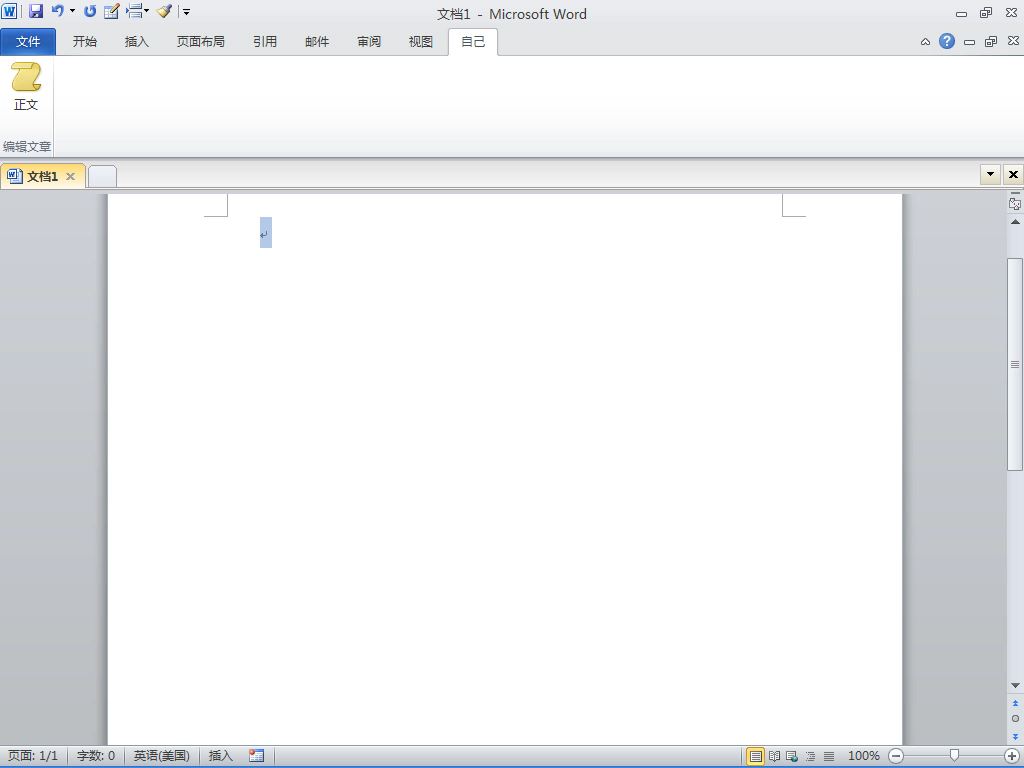Restore down the document window in ribbon row
This screenshot has height=768, width=1024.
tap(991, 42)
